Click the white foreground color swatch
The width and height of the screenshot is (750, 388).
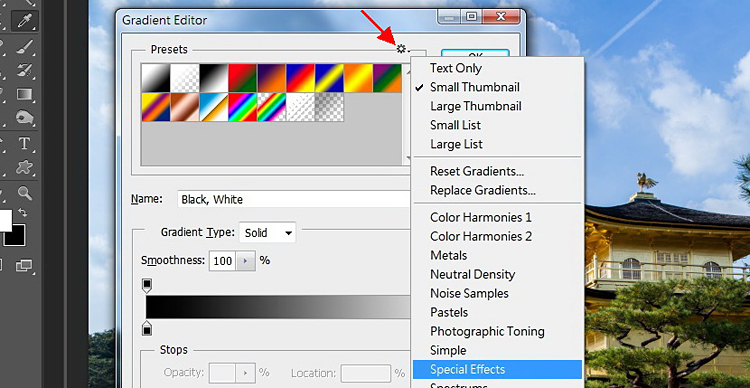point(5,221)
